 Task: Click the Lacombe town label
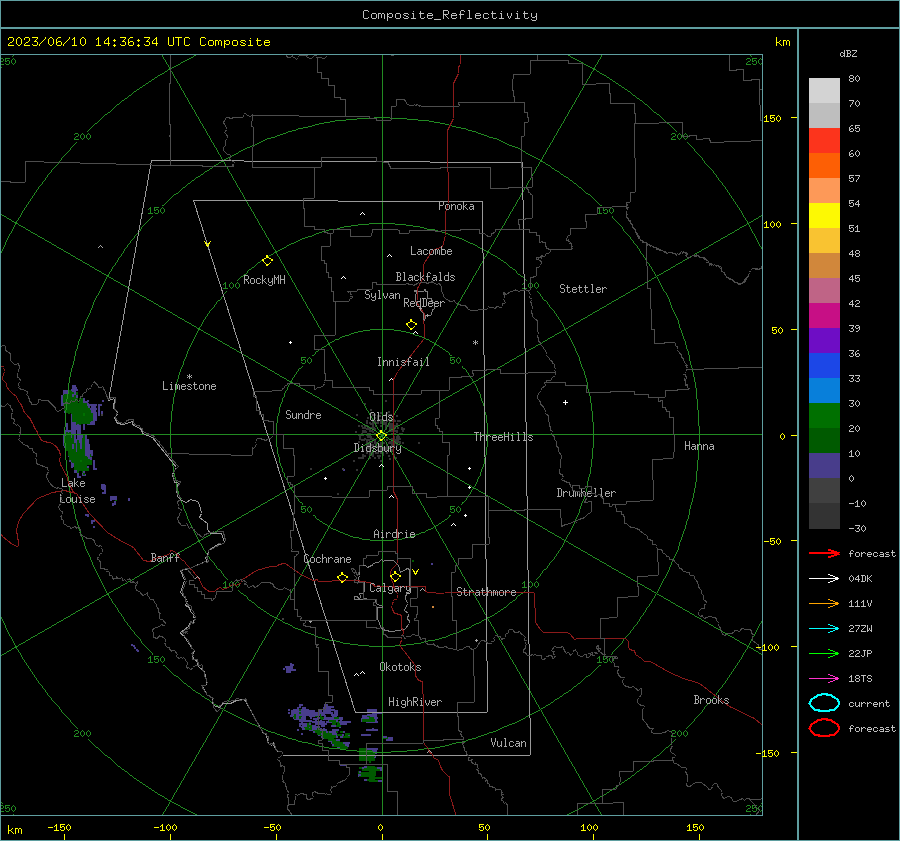[x=431, y=251]
